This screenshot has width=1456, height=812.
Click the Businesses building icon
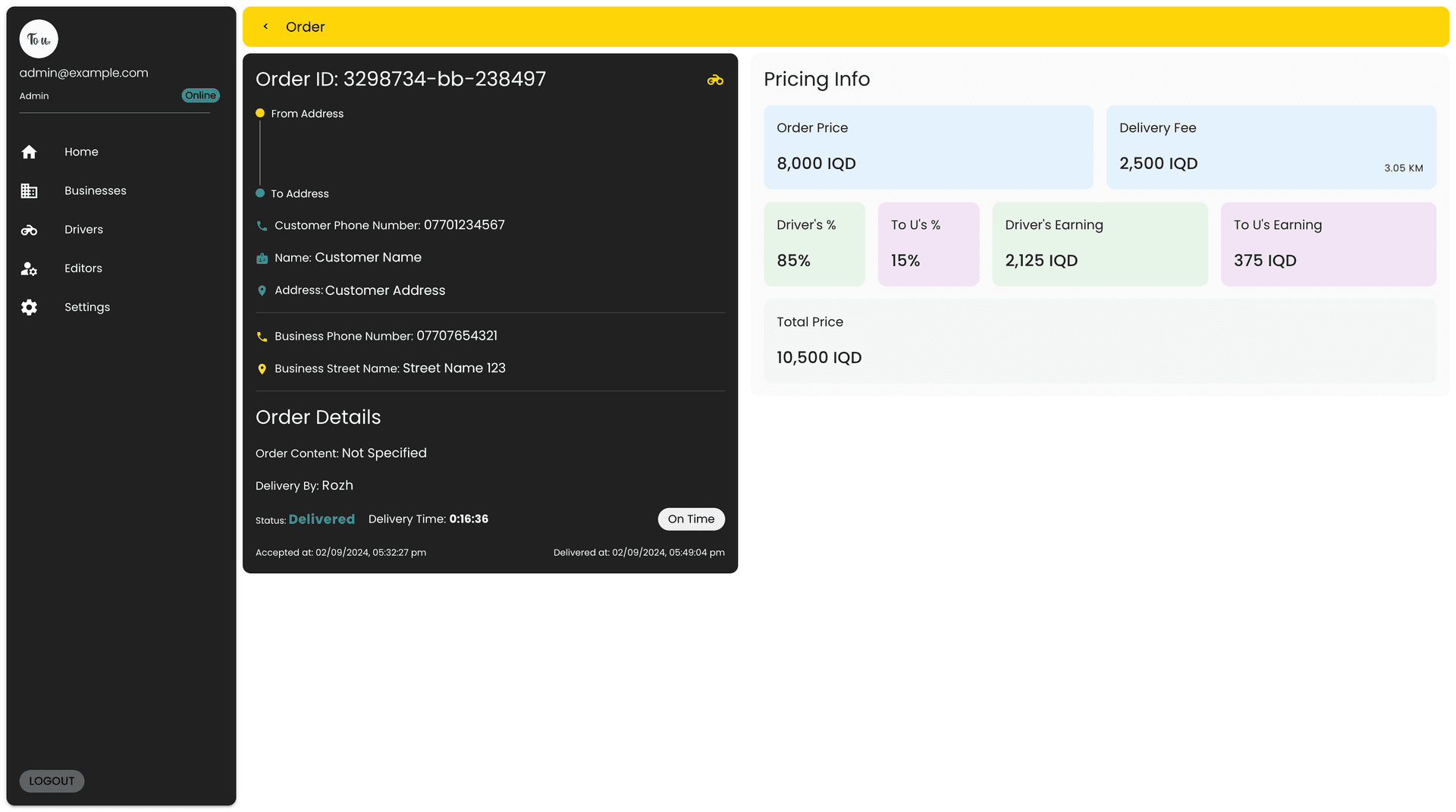(x=29, y=191)
